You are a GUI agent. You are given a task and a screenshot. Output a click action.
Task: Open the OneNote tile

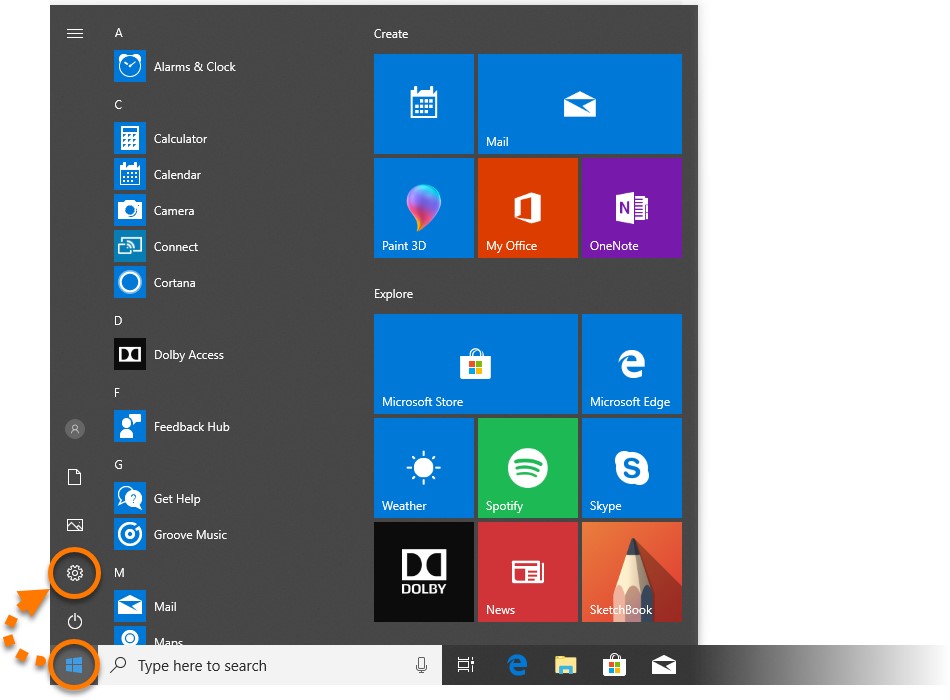tap(631, 207)
